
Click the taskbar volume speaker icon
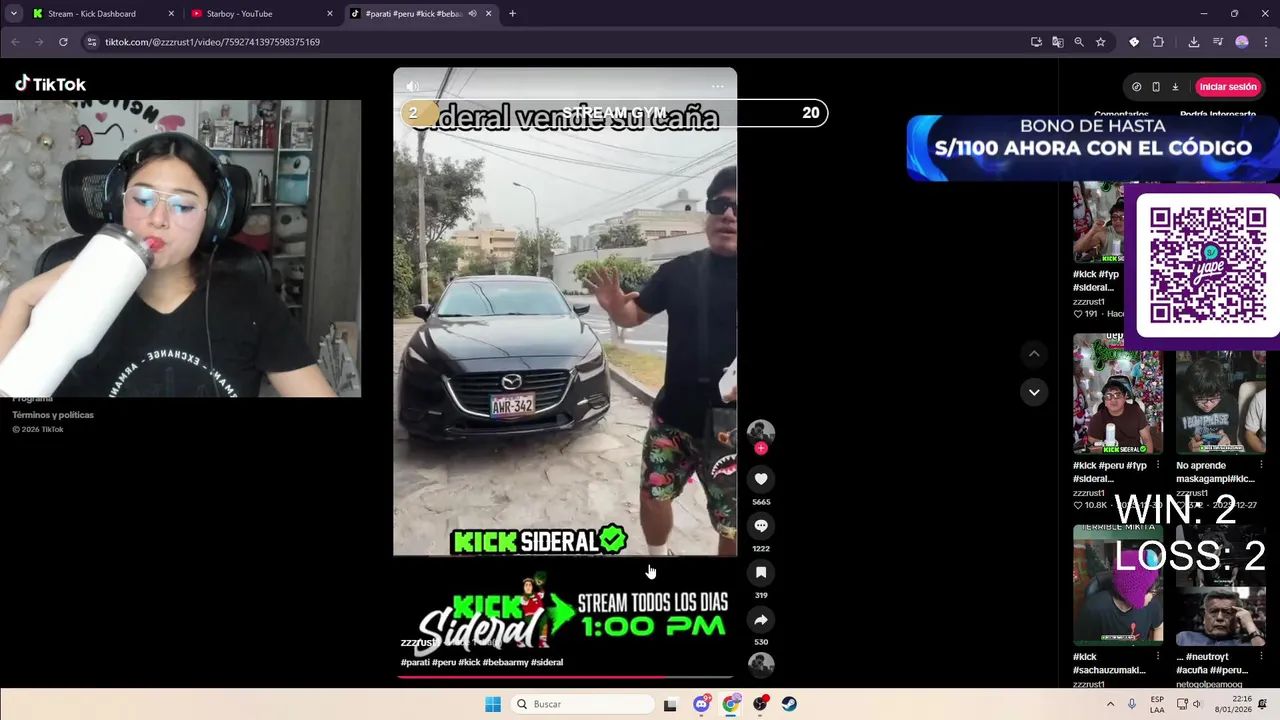tap(1199, 704)
